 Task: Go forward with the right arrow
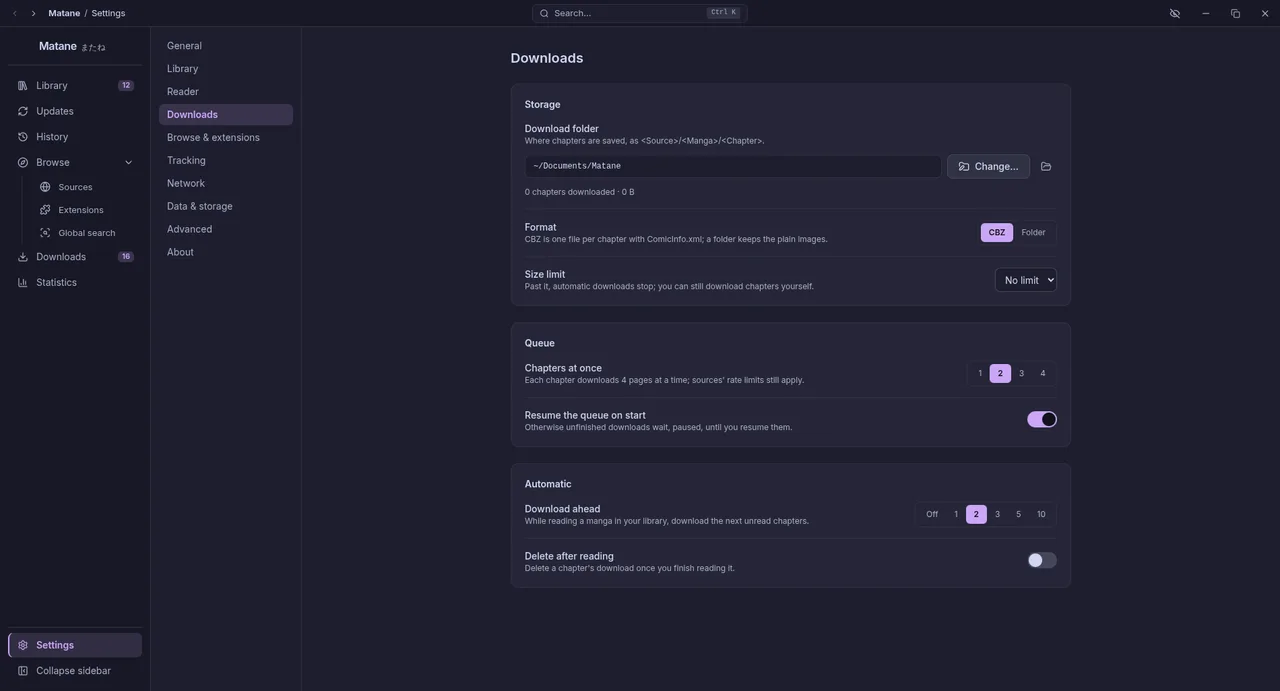tap(33, 13)
